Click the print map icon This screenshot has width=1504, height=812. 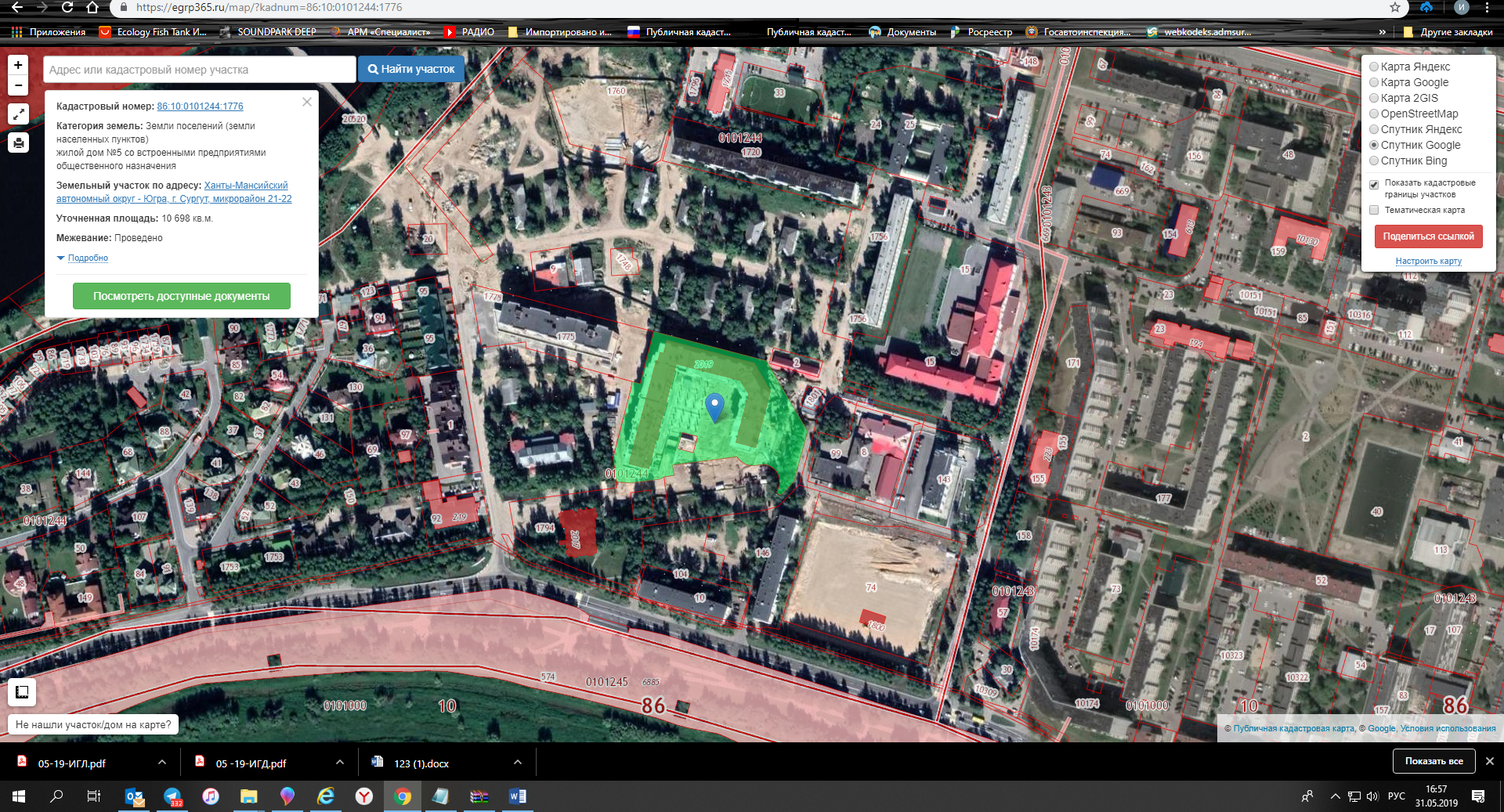pyautogui.click(x=18, y=143)
